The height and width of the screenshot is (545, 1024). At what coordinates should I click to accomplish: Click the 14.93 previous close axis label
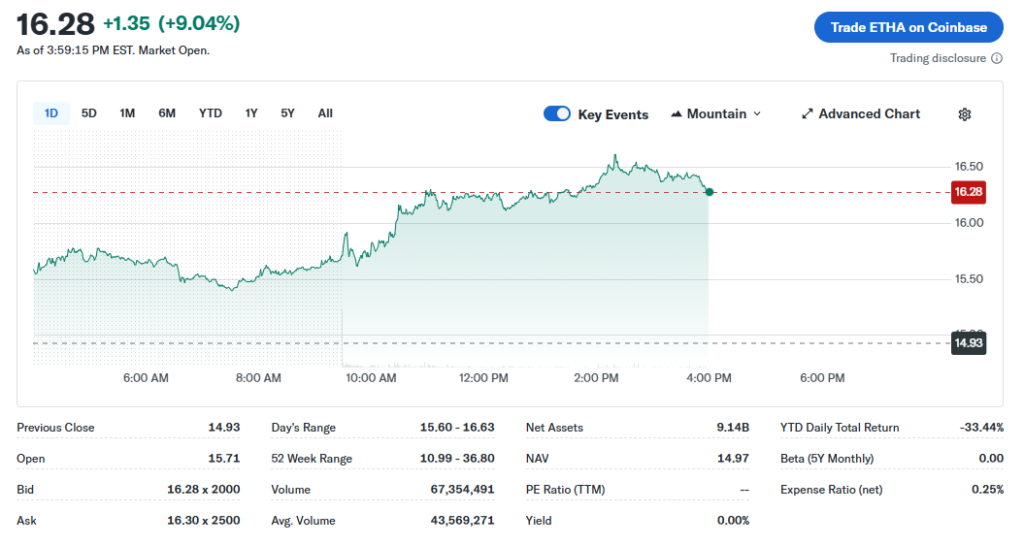tap(968, 343)
